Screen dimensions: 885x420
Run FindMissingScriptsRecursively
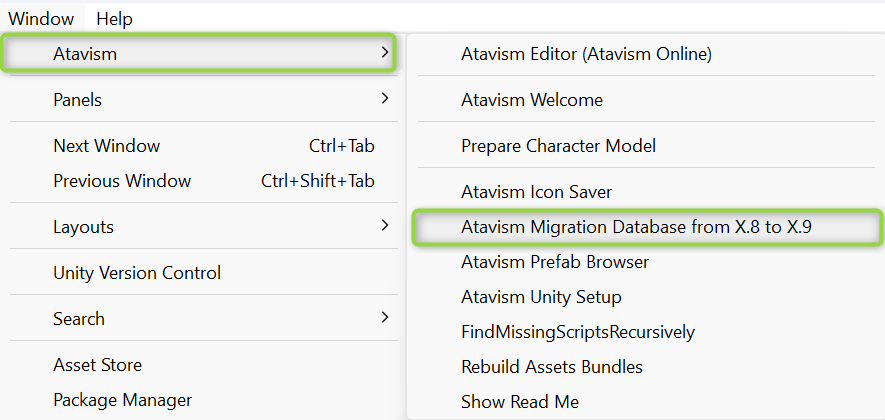577,332
